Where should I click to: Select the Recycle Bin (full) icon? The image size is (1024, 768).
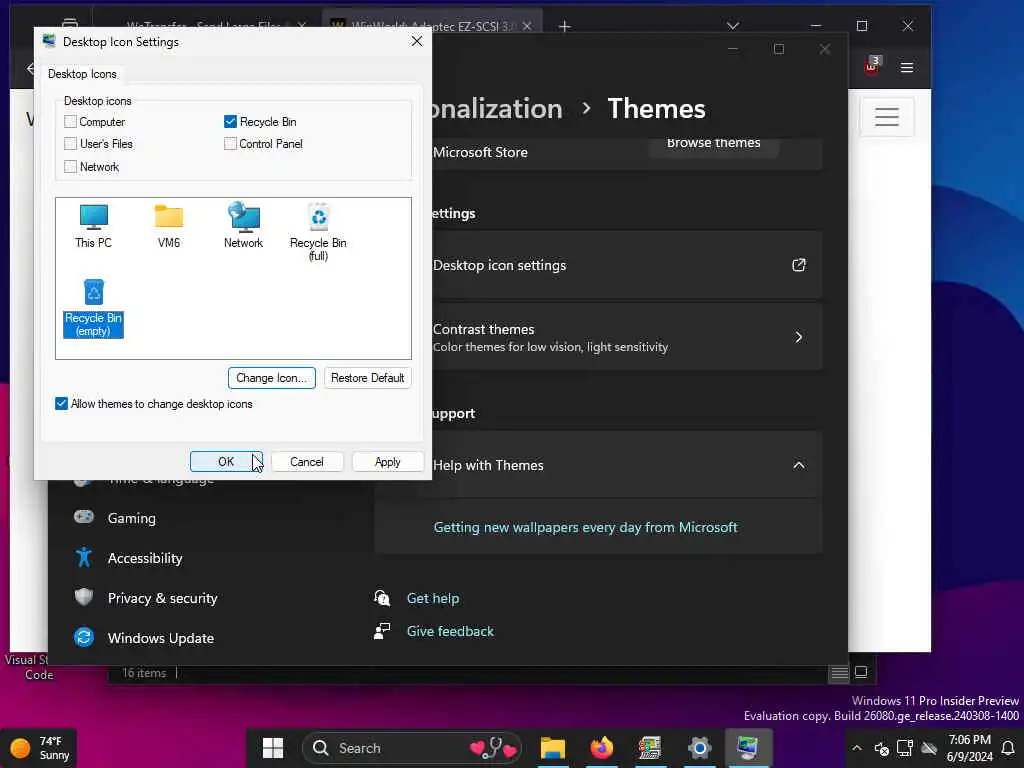point(318,232)
